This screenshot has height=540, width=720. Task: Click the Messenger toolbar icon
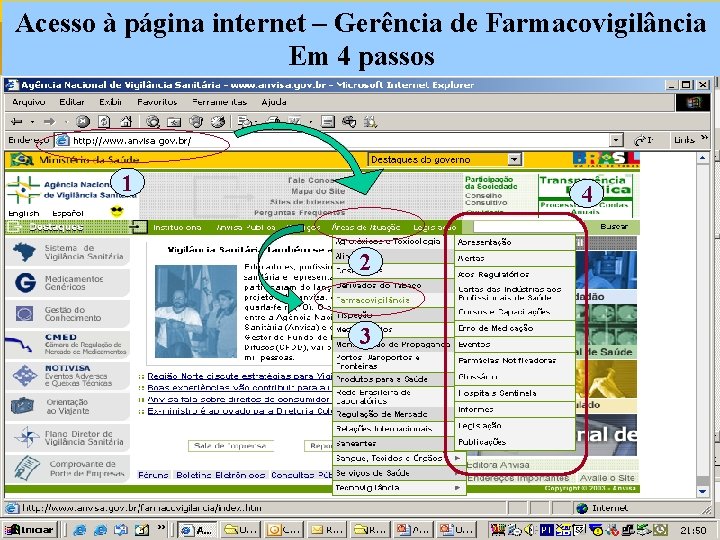coord(349,122)
